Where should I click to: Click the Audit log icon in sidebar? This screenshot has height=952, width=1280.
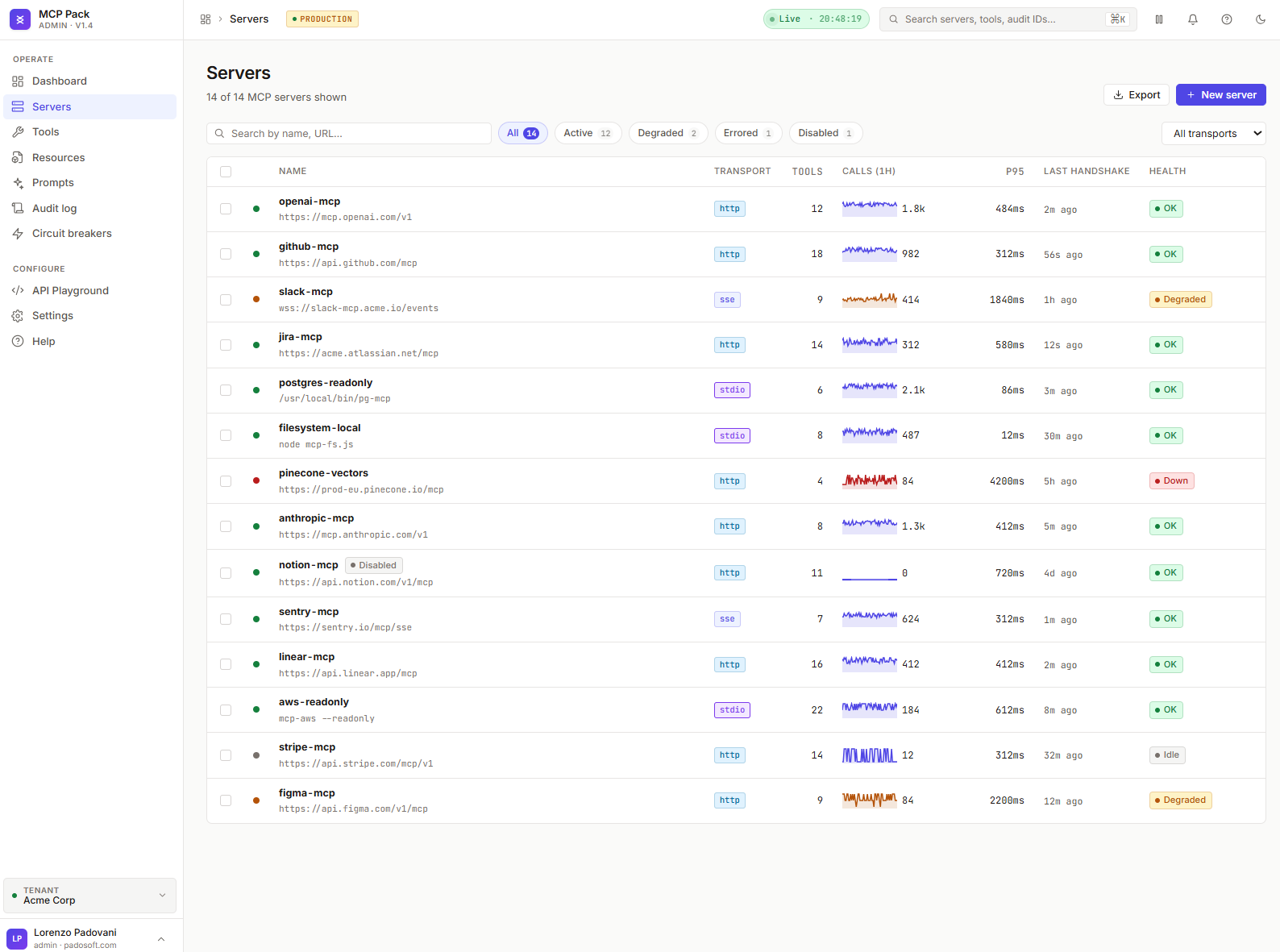[18, 208]
